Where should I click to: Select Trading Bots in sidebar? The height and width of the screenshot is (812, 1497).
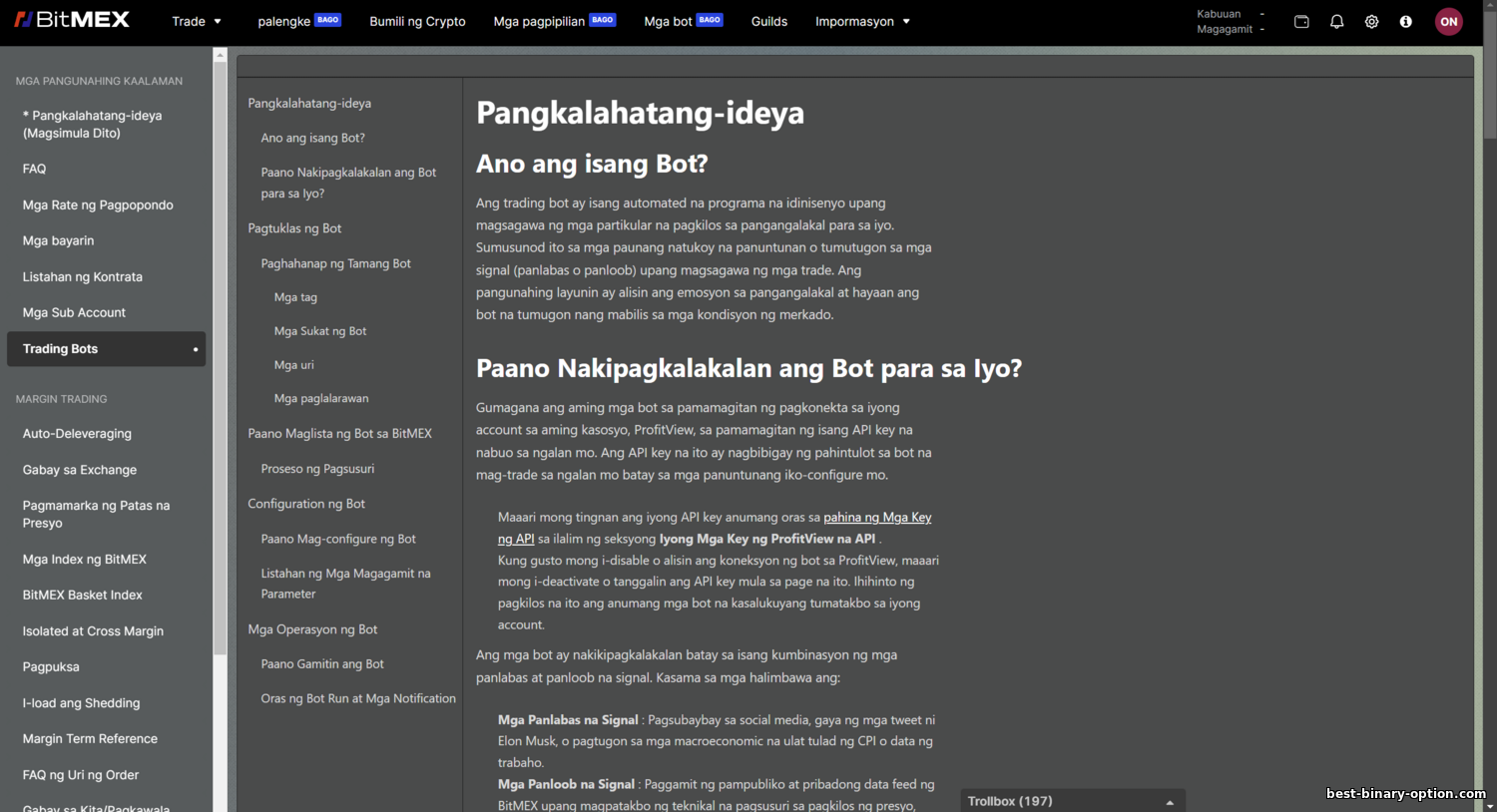106,349
